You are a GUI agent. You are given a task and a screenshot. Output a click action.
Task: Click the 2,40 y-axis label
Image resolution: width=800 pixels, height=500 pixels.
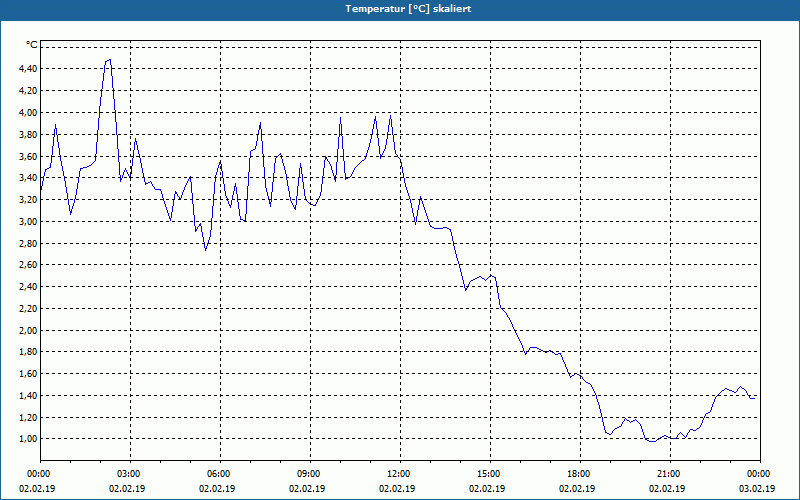28,286
